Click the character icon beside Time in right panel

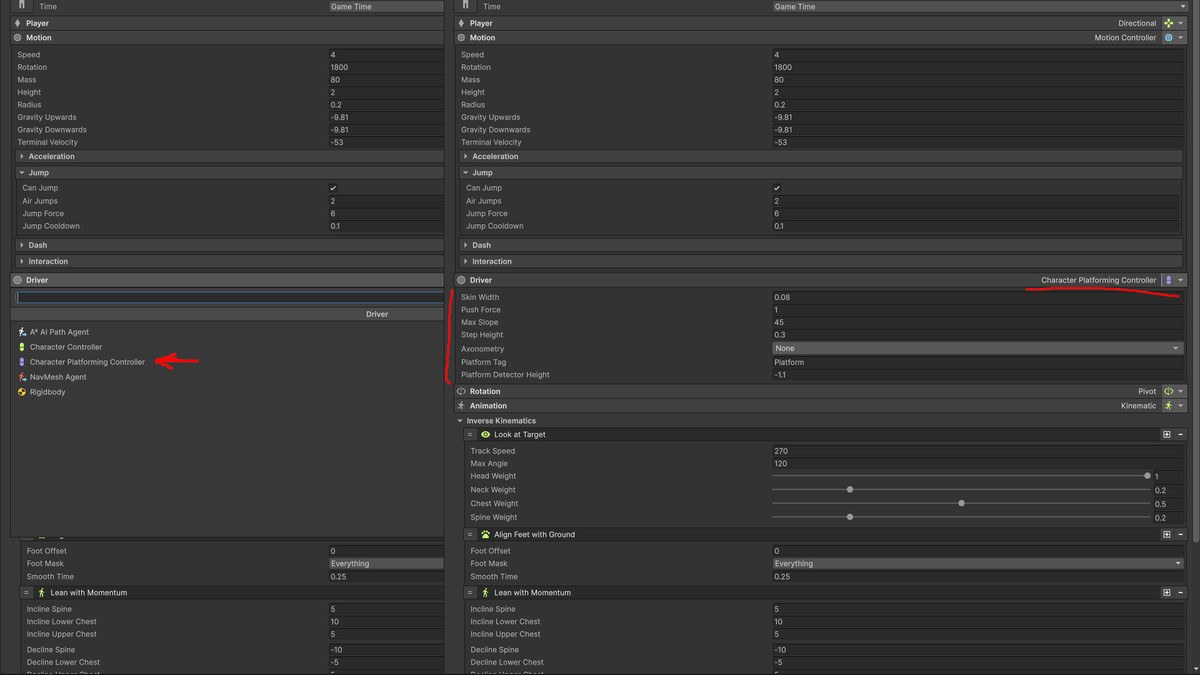click(x=467, y=5)
